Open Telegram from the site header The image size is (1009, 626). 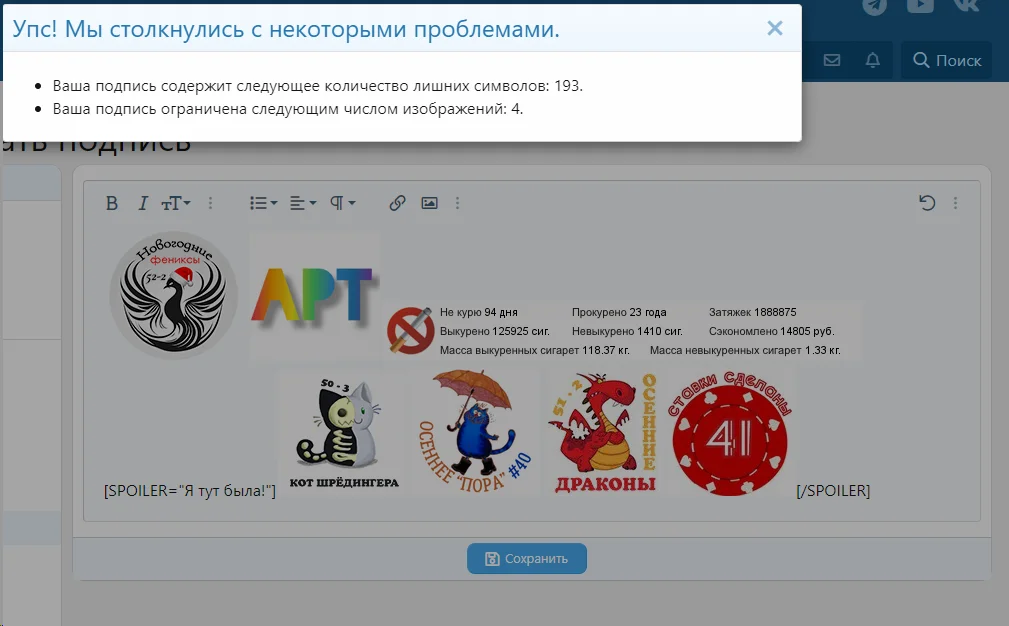pyautogui.click(x=875, y=6)
